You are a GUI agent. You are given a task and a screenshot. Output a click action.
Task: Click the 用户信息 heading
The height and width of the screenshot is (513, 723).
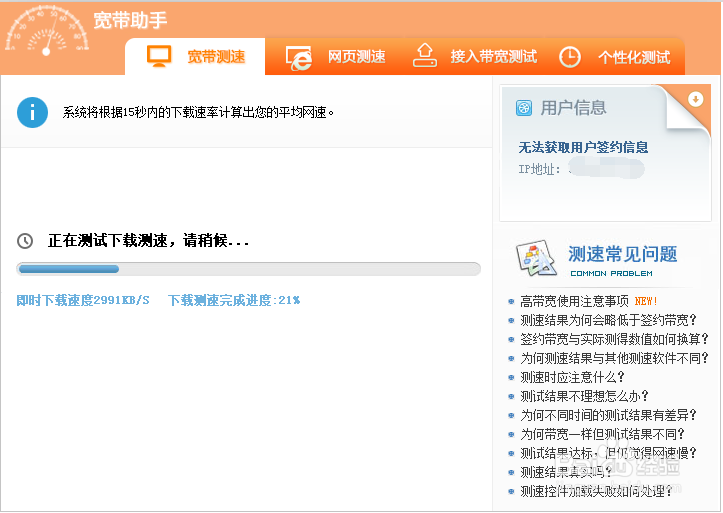coord(573,108)
